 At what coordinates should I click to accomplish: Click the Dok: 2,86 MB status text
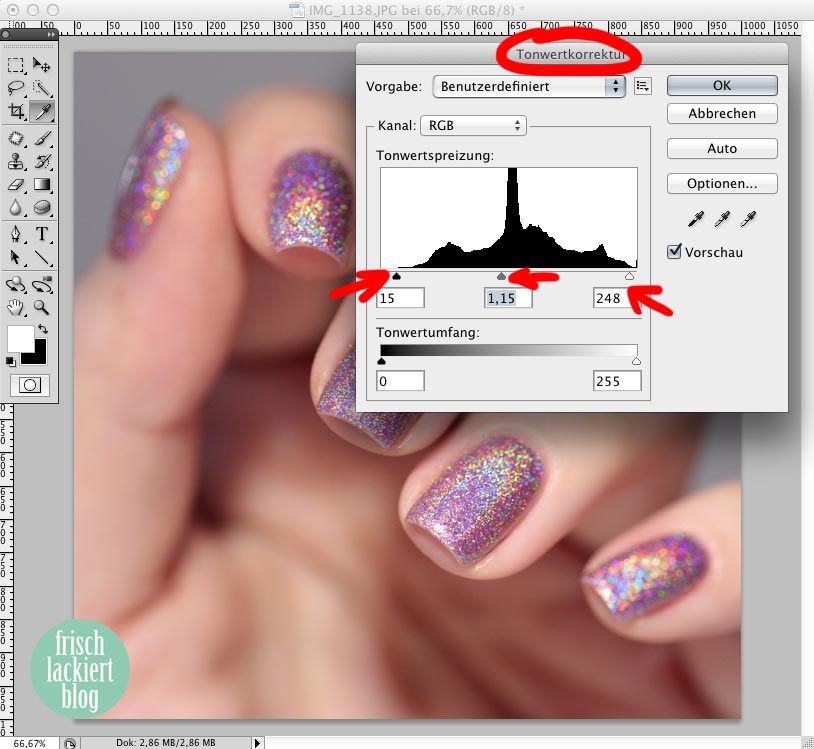(x=166, y=743)
